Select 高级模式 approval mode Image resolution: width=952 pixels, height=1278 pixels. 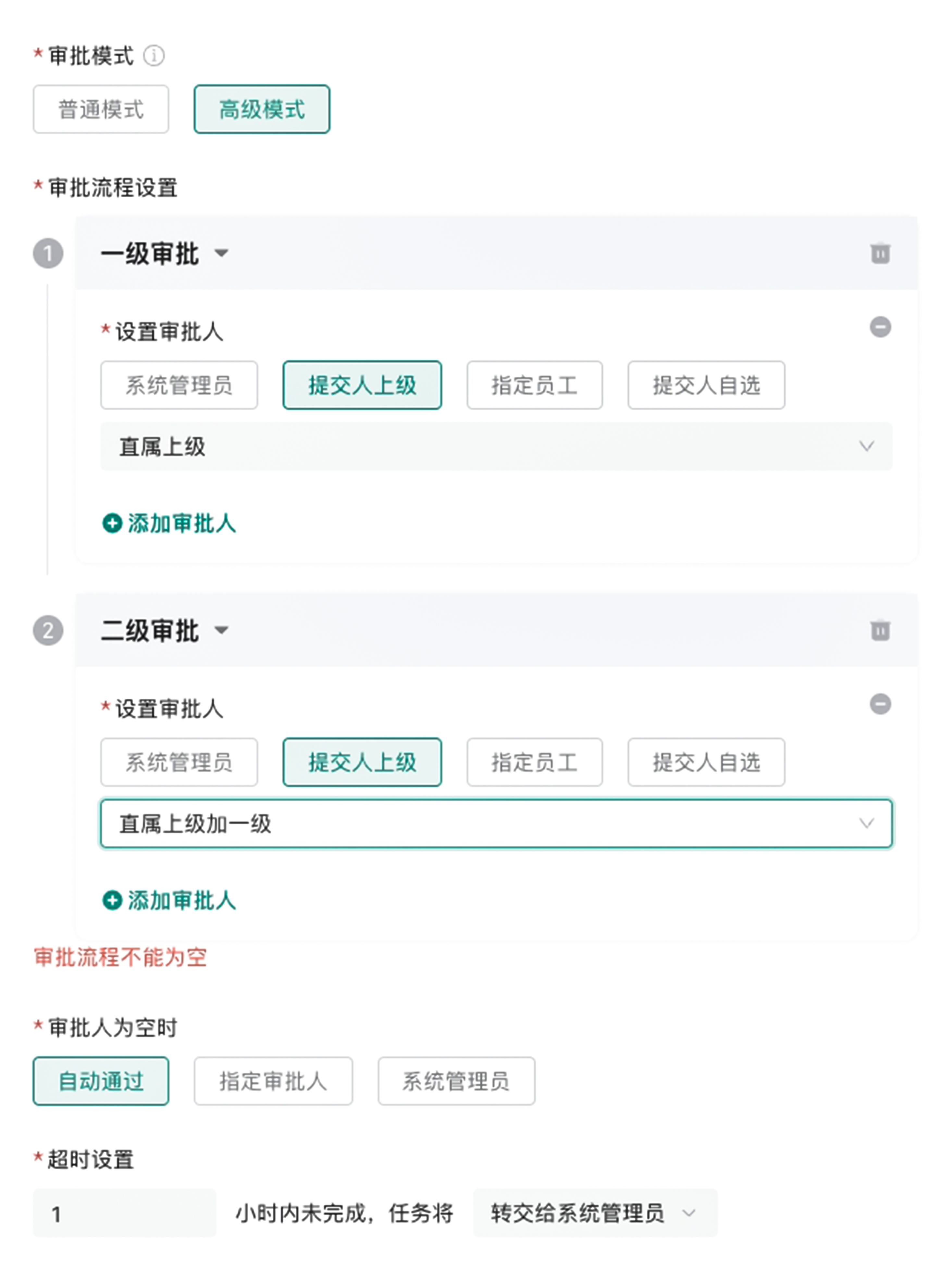[262, 109]
